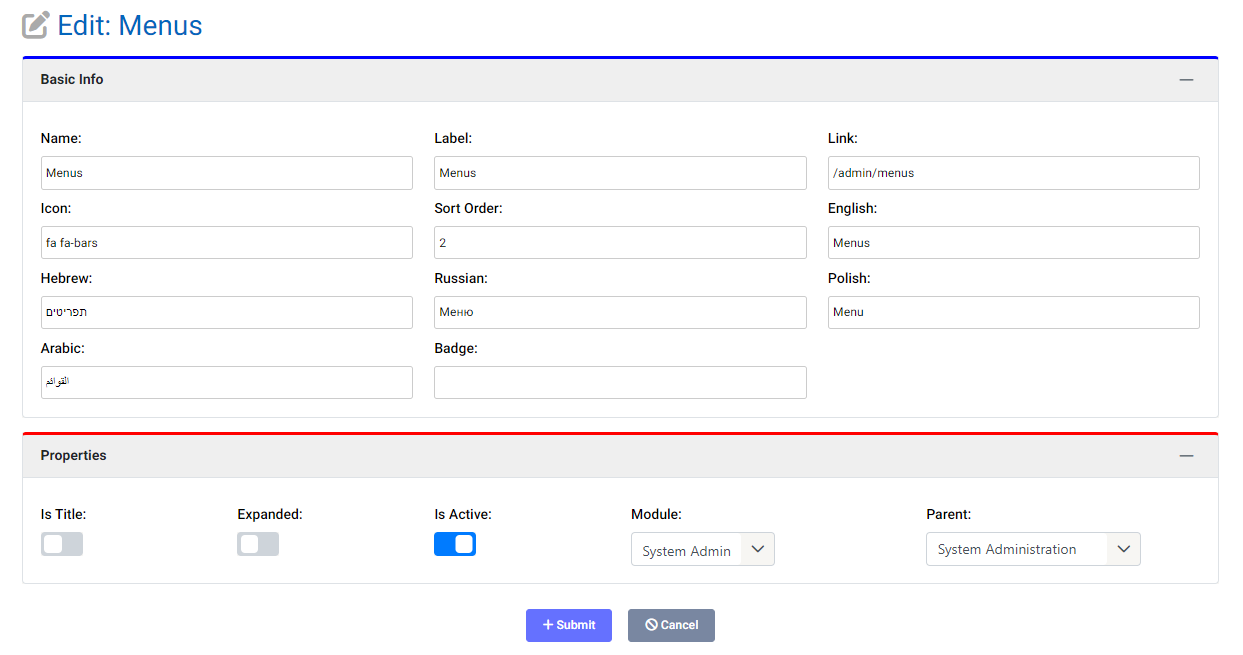Turn on the Expanded switch
The image size is (1243, 655).
tap(257, 543)
